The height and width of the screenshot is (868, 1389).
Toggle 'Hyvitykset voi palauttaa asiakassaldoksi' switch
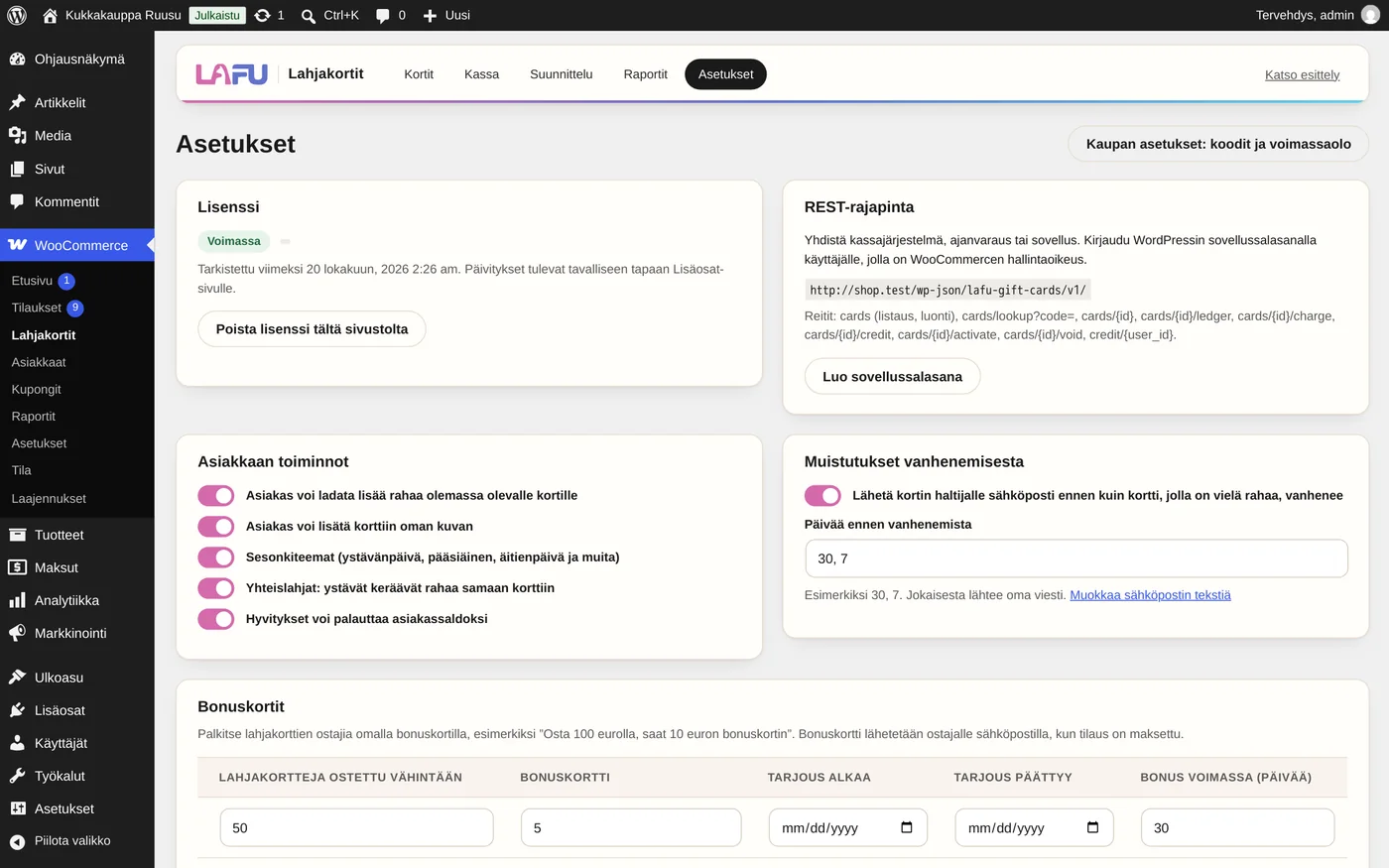216,618
